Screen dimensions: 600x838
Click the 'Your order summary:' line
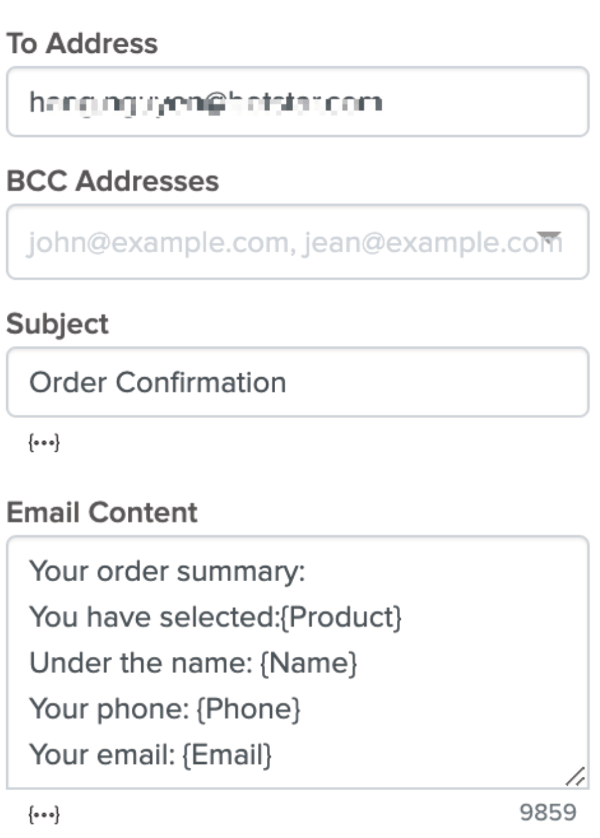[166, 572]
